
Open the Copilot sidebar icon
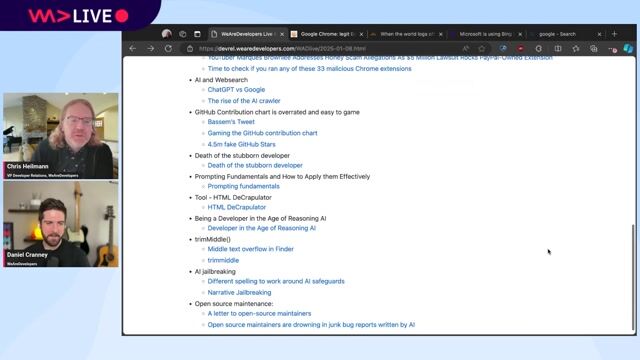click(628, 49)
